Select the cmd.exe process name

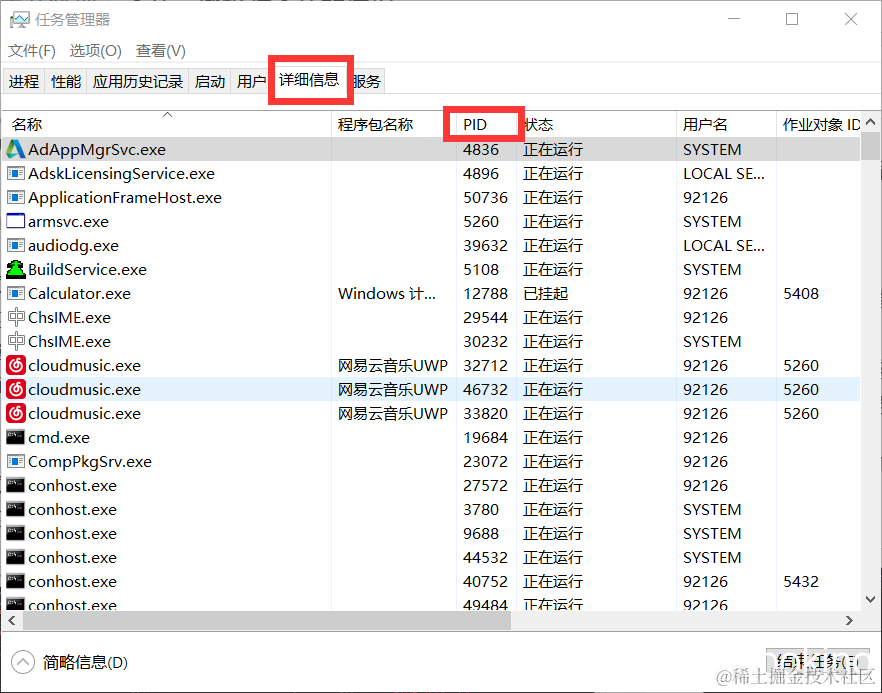click(x=59, y=437)
